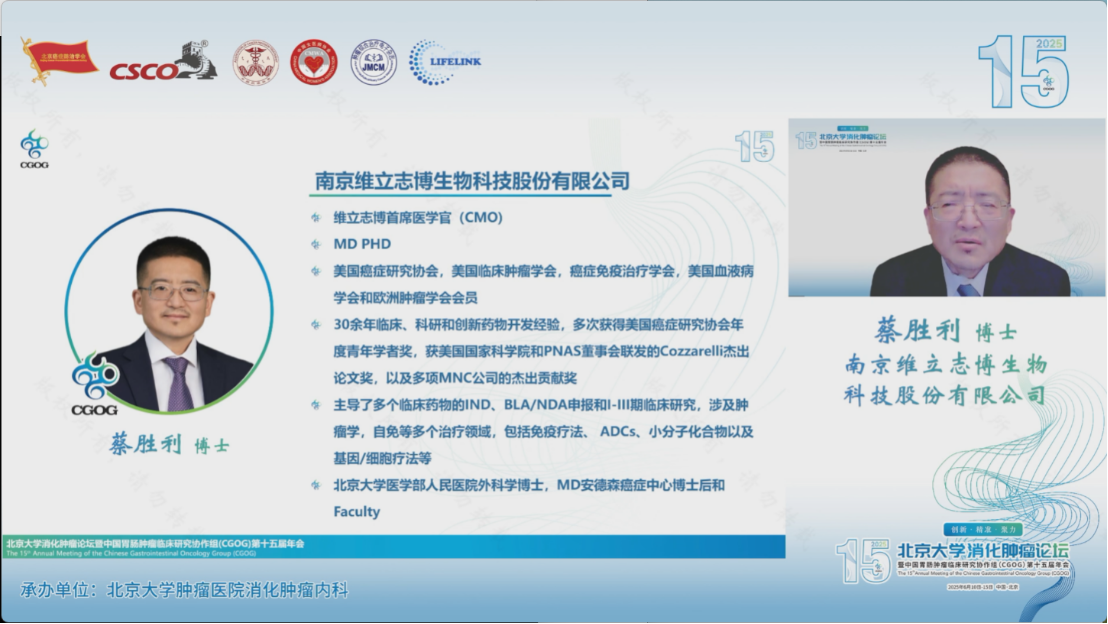Click the live speaker video feed
1108x624 pixels.
click(x=946, y=207)
